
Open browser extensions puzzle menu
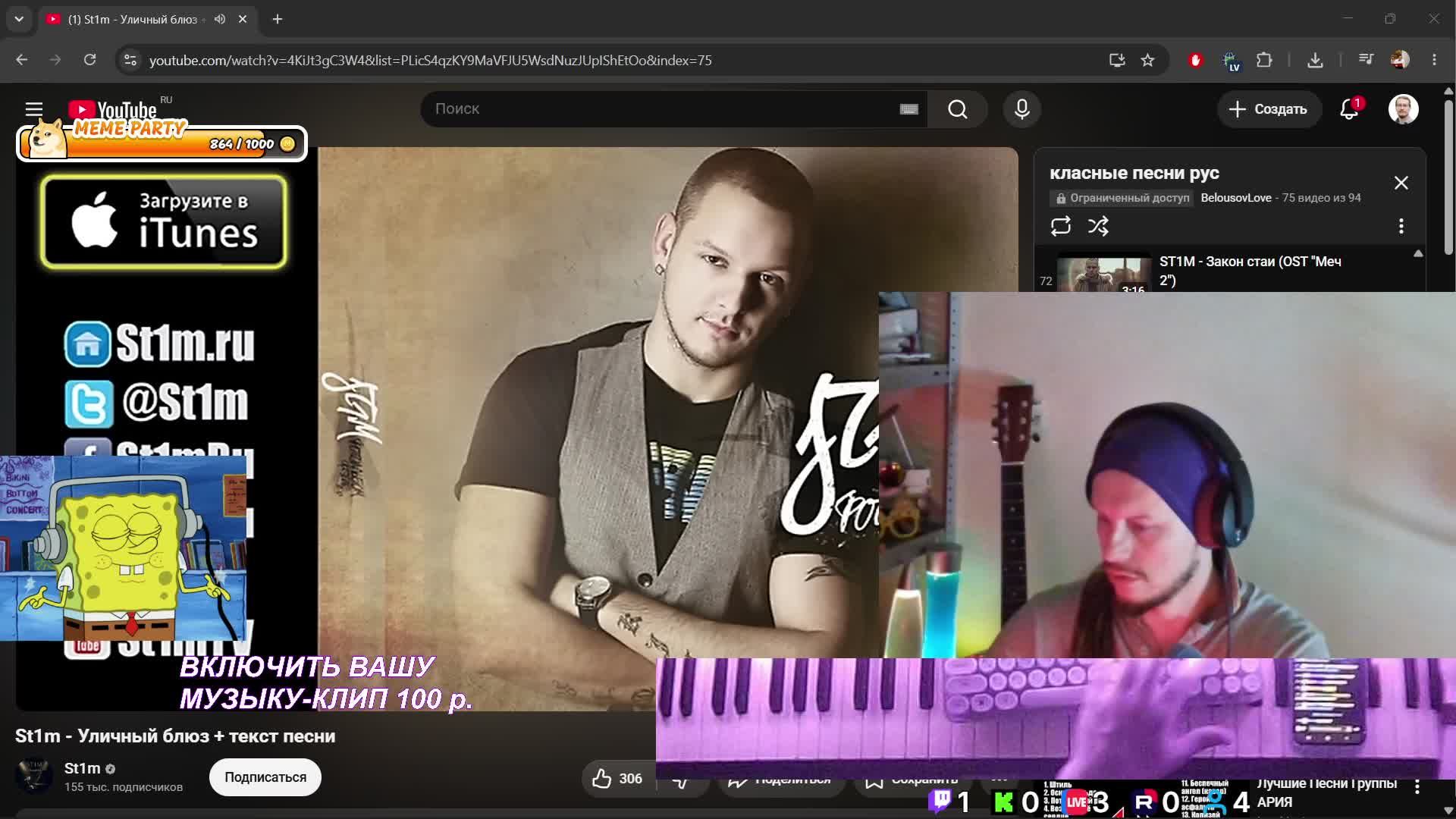coord(1264,60)
